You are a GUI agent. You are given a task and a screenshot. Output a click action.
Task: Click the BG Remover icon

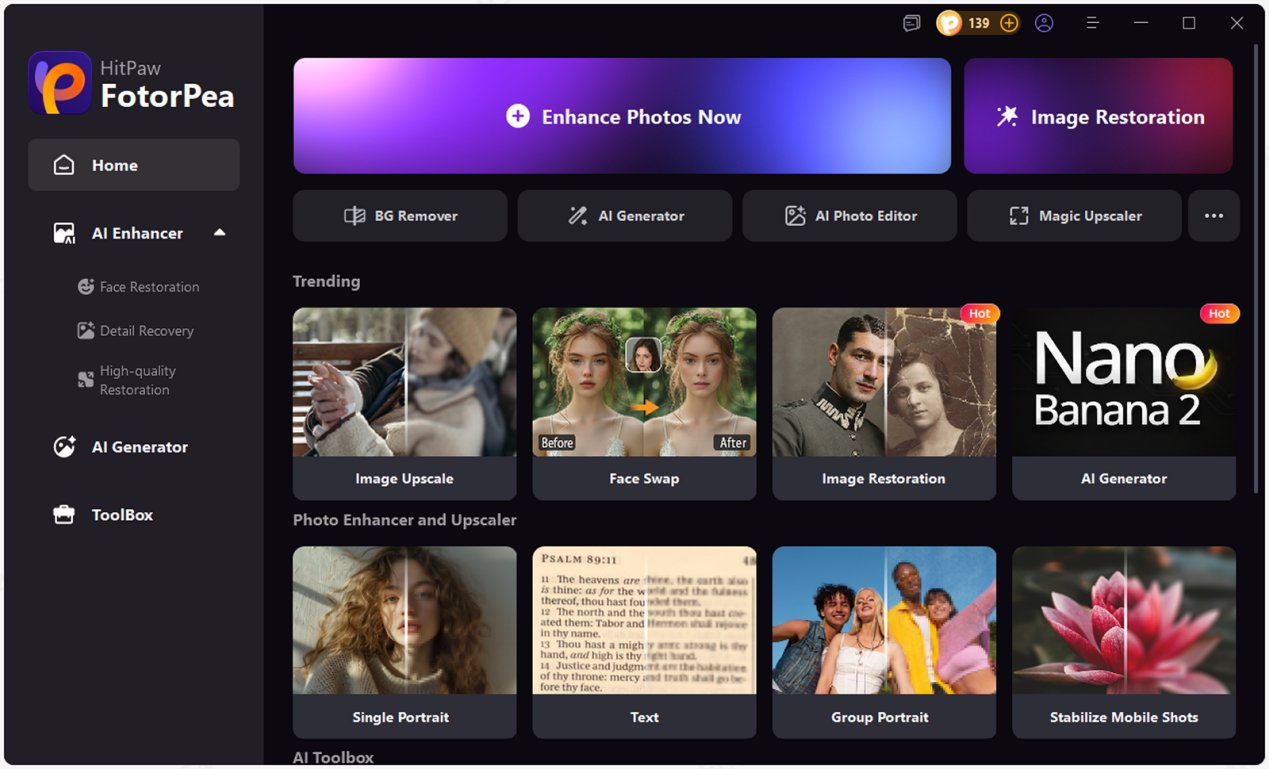tap(355, 216)
